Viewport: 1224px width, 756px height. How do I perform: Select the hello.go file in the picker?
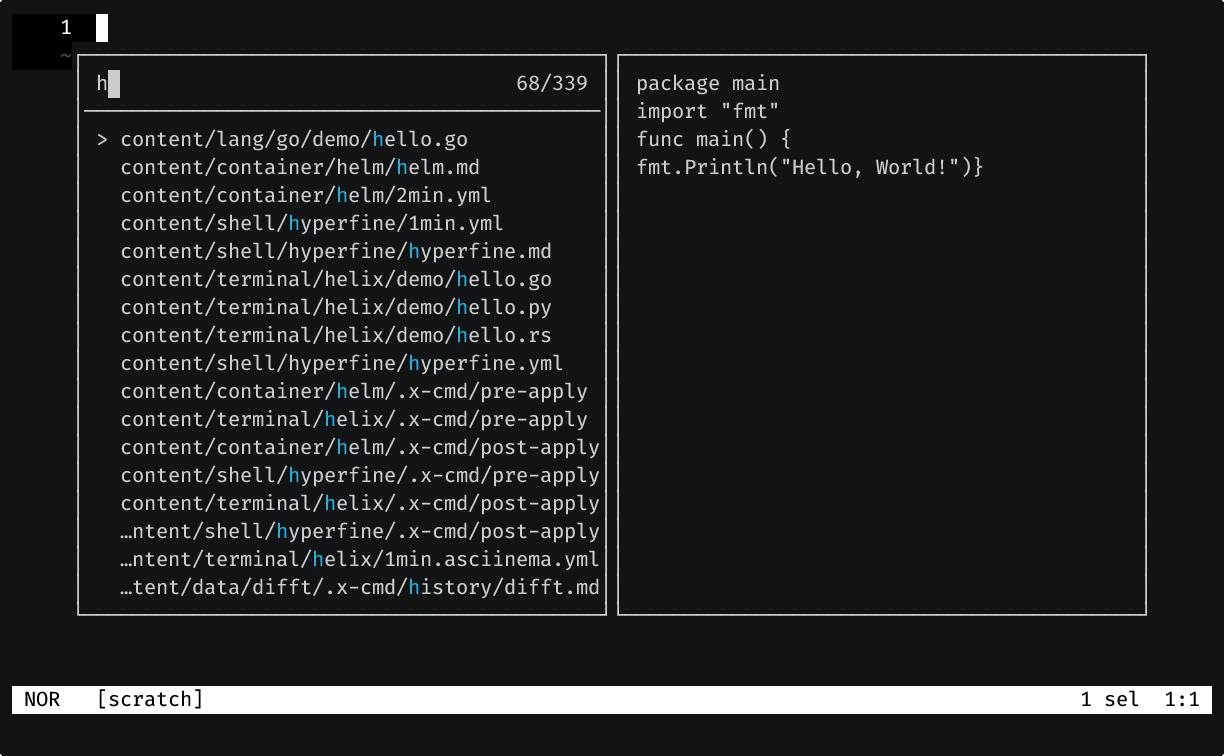coord(293,139)
